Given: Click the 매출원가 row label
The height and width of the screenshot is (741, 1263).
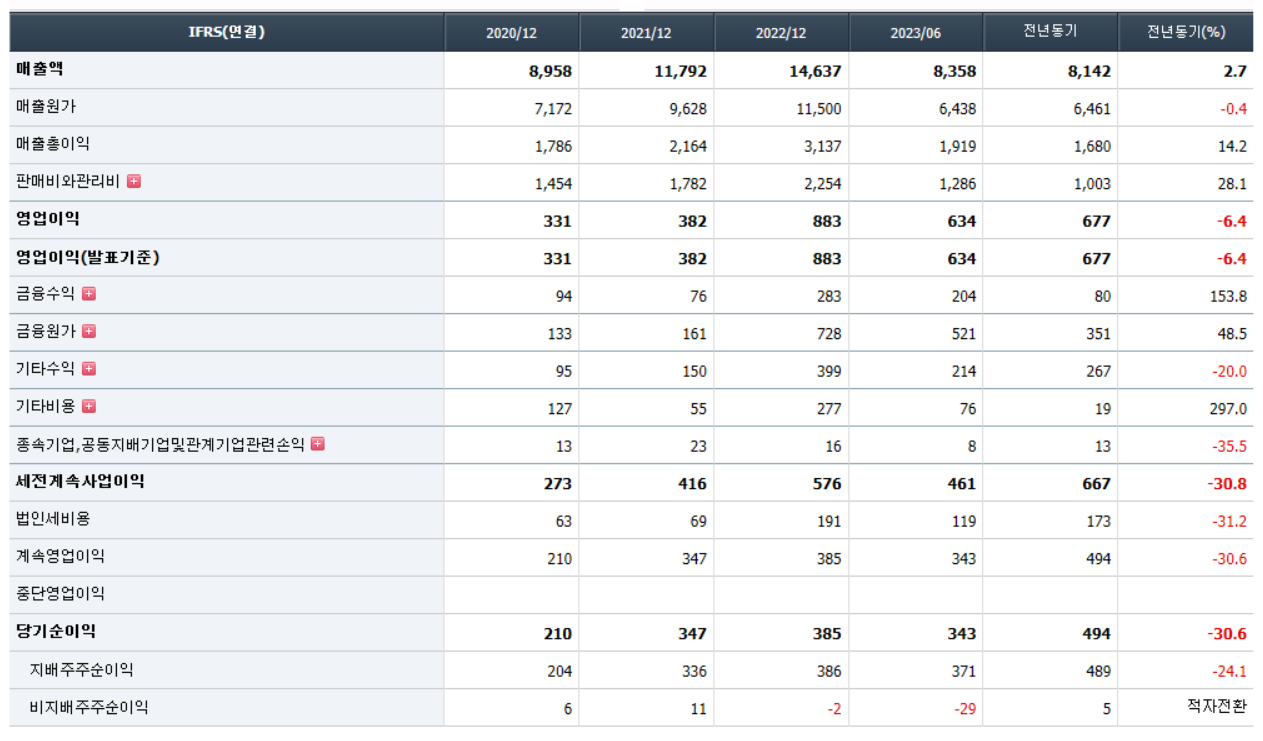Looking at the screenshot, I should coord(46,106).
